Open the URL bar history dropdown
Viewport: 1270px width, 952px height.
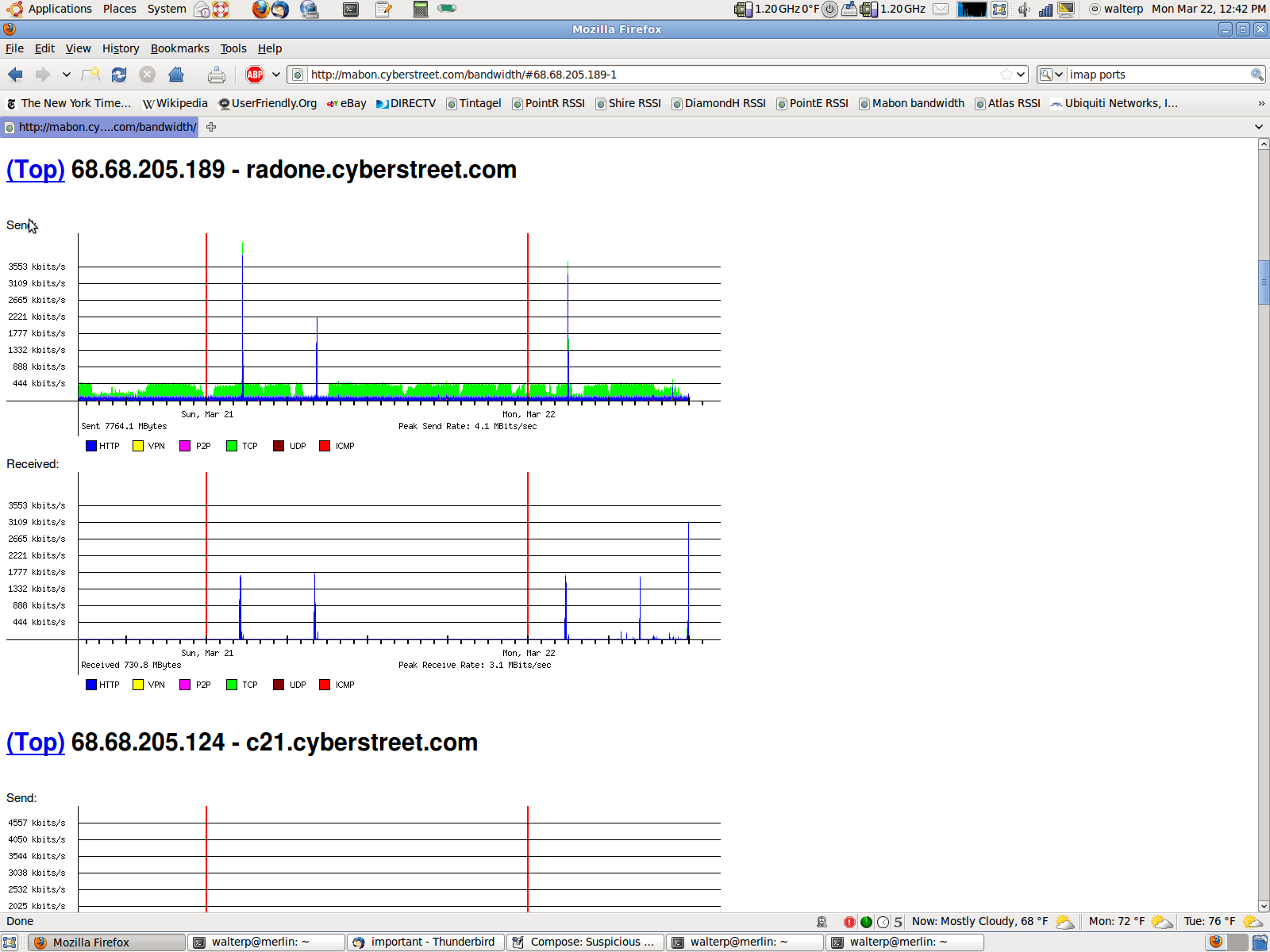coord(1021,75)
